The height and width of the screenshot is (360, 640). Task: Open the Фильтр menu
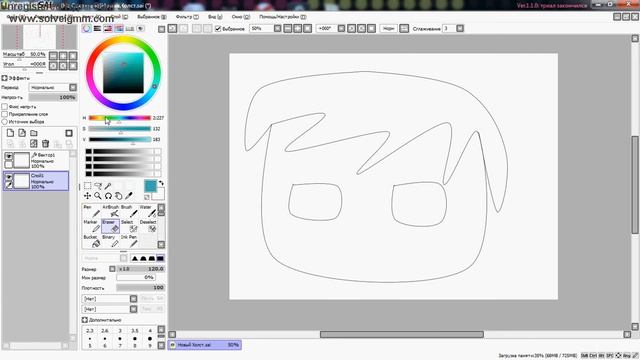[x=187, y=17]
